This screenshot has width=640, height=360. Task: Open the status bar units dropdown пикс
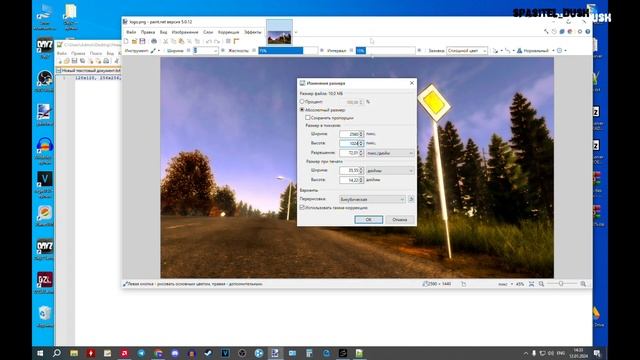point(506,284)
